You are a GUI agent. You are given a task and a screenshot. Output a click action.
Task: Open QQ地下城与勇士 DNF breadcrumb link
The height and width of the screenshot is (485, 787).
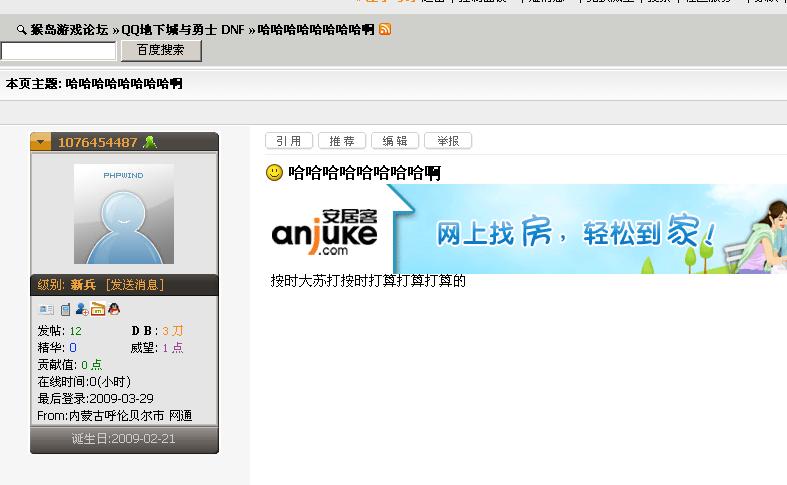183,30
